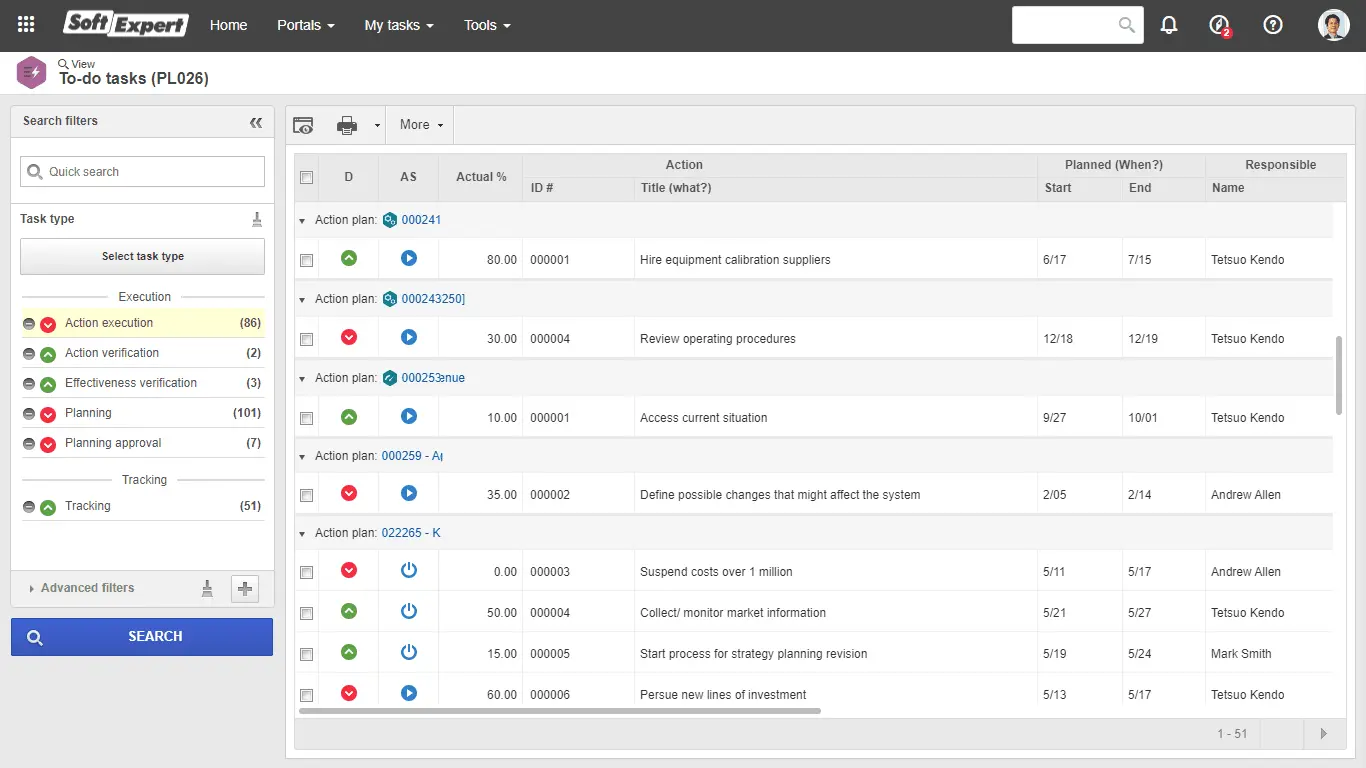The width and height of the screenshot is (1366, 768).
Task: Check the row checkbox for Suspend costs over 1 million
Action: [x=306, y=570]
